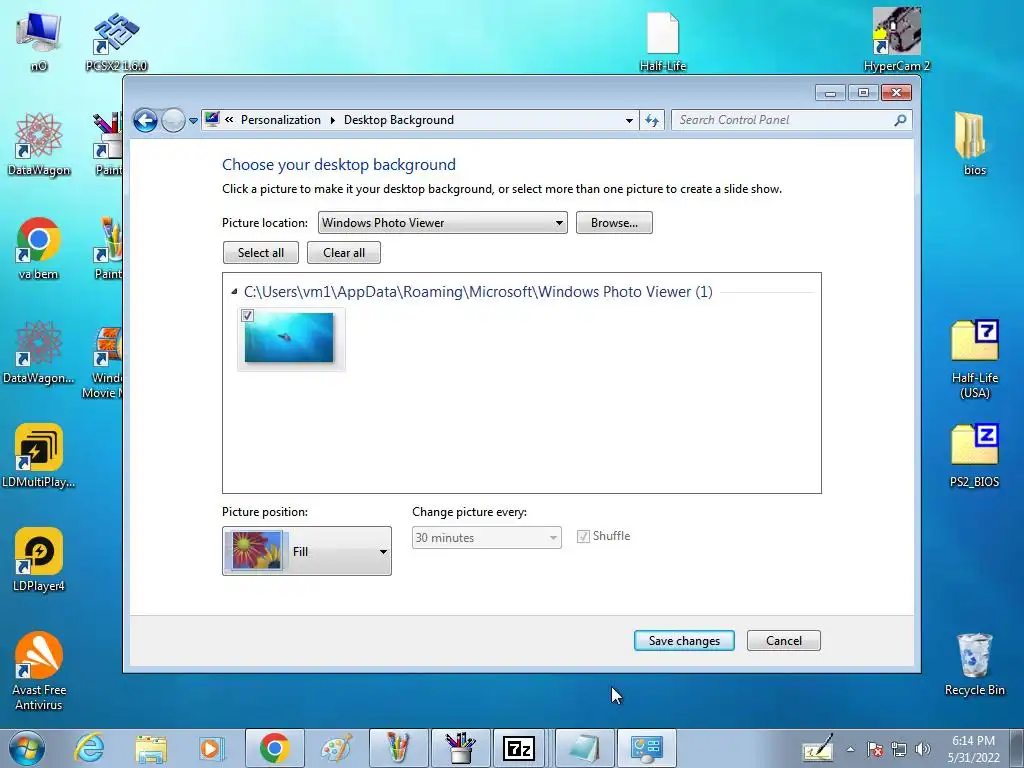Image resolution: width=1024 pixels, height=768 pixels.
Task: Switch to 7-Zip on the taskbar
Action: 520,748
